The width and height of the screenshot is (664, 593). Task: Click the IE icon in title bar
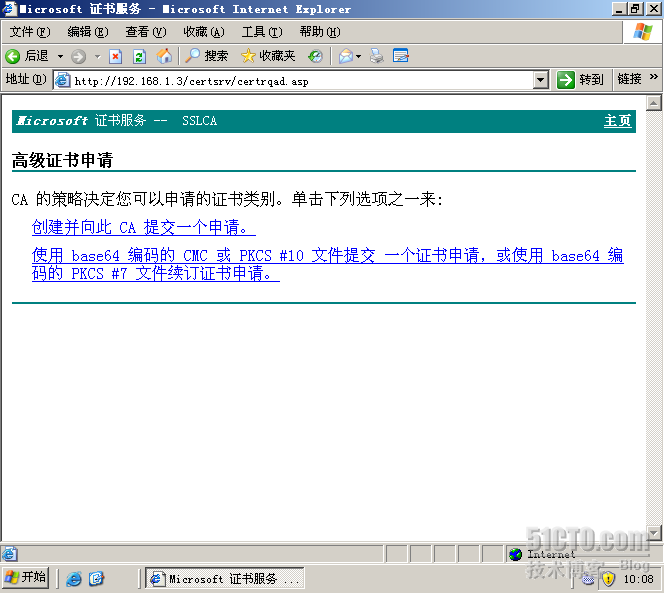(x=8, y=9)
